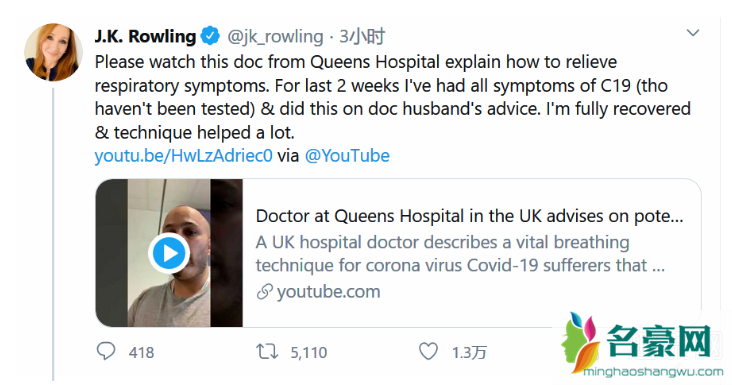Image resolution: width=732 pixels, height=385 pixels.
Task: Click the video thumbnail of the doctor
Action: pos(169,253)
